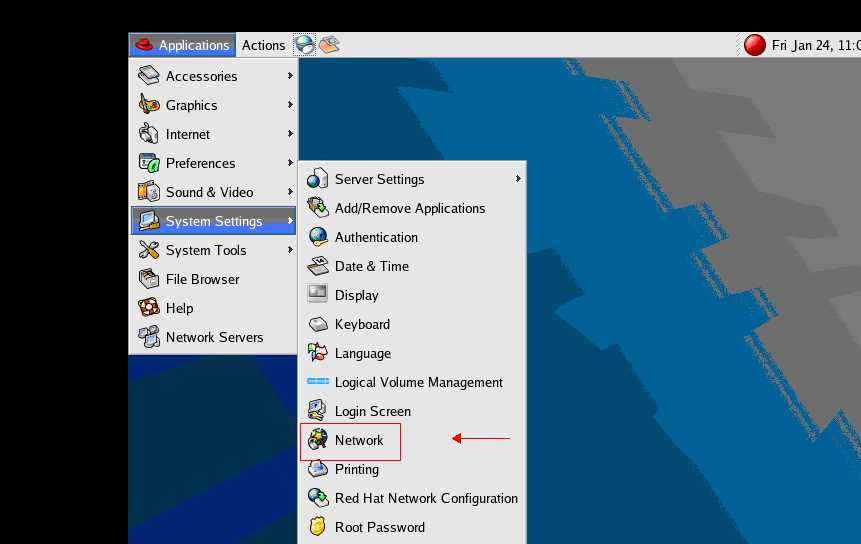Expand the Graphics submenu arrow
The width and height of the screenshot is (861, 544).
coord(290,104)
